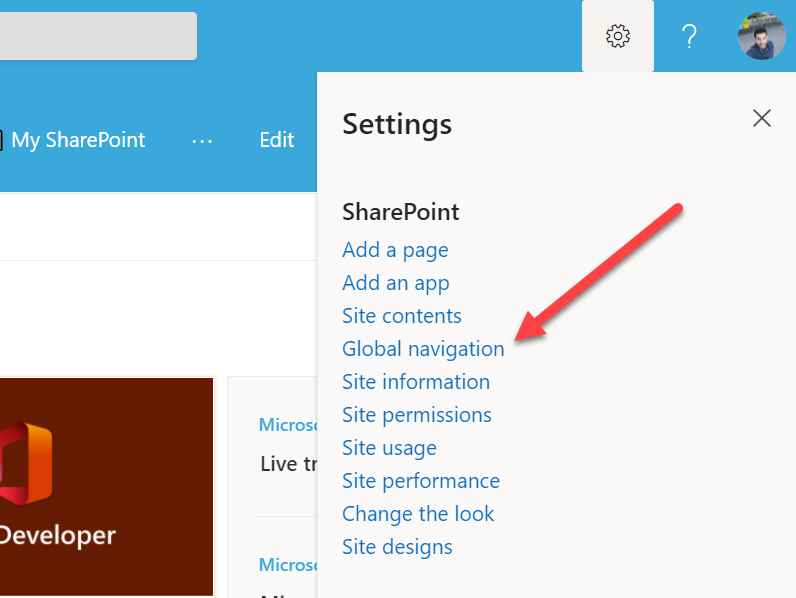Select Change the look
This screenshot has width=796, height=598.
pos(418,514)
